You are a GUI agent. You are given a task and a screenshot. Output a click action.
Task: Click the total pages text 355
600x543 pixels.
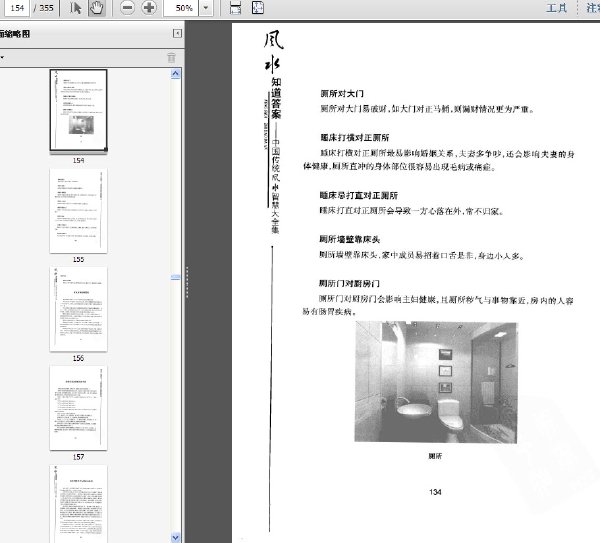pos(46,8)
